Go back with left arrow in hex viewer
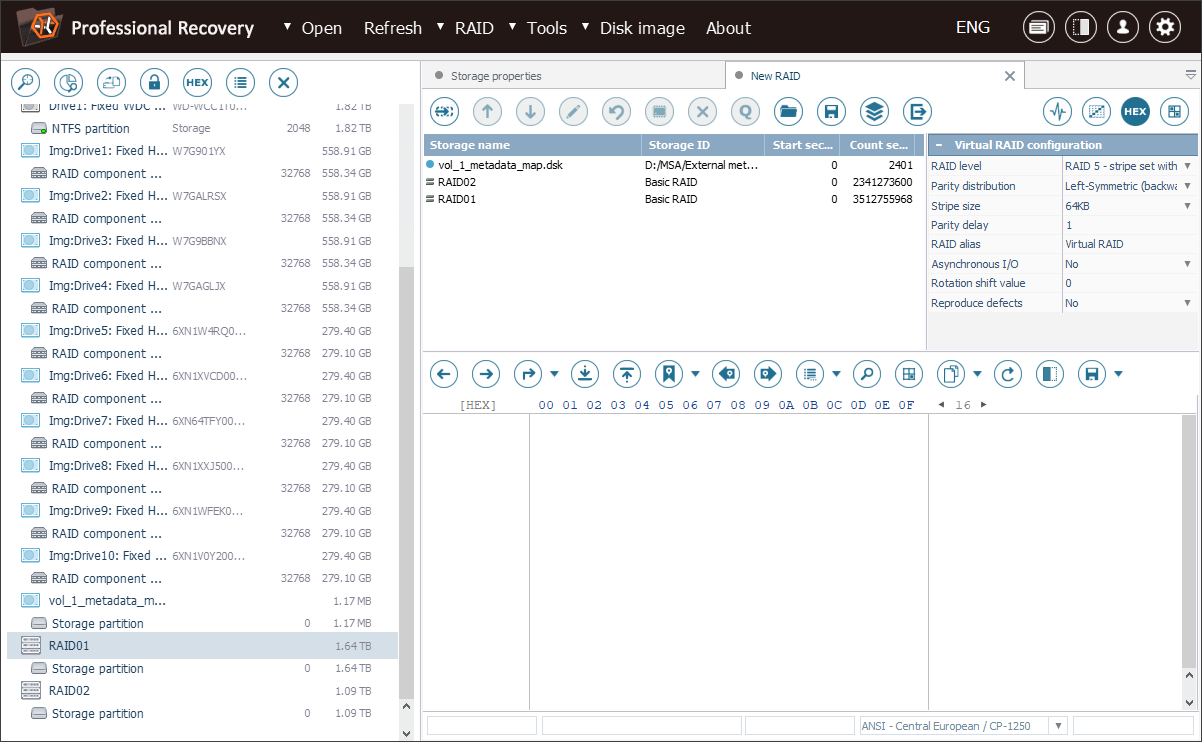Screen dimensions: 1202x742 [444, 374]
